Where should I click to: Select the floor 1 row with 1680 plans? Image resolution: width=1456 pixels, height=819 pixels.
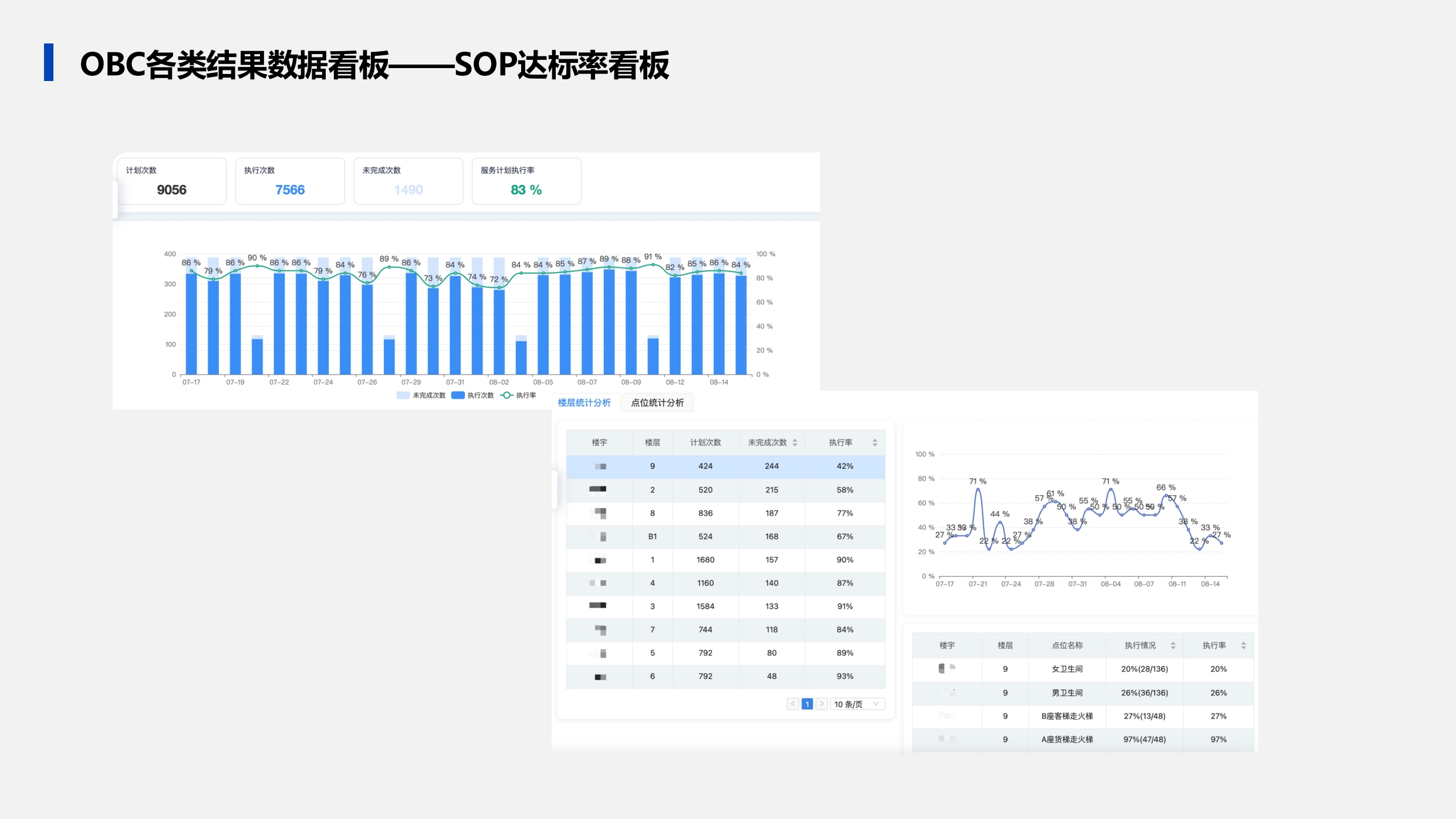(725, 560)
